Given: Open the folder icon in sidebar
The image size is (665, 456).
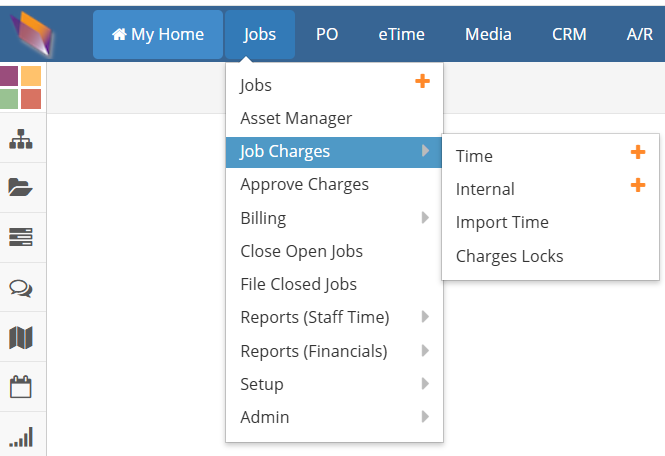Looking at the screenshot, I should tap(20, 187).
